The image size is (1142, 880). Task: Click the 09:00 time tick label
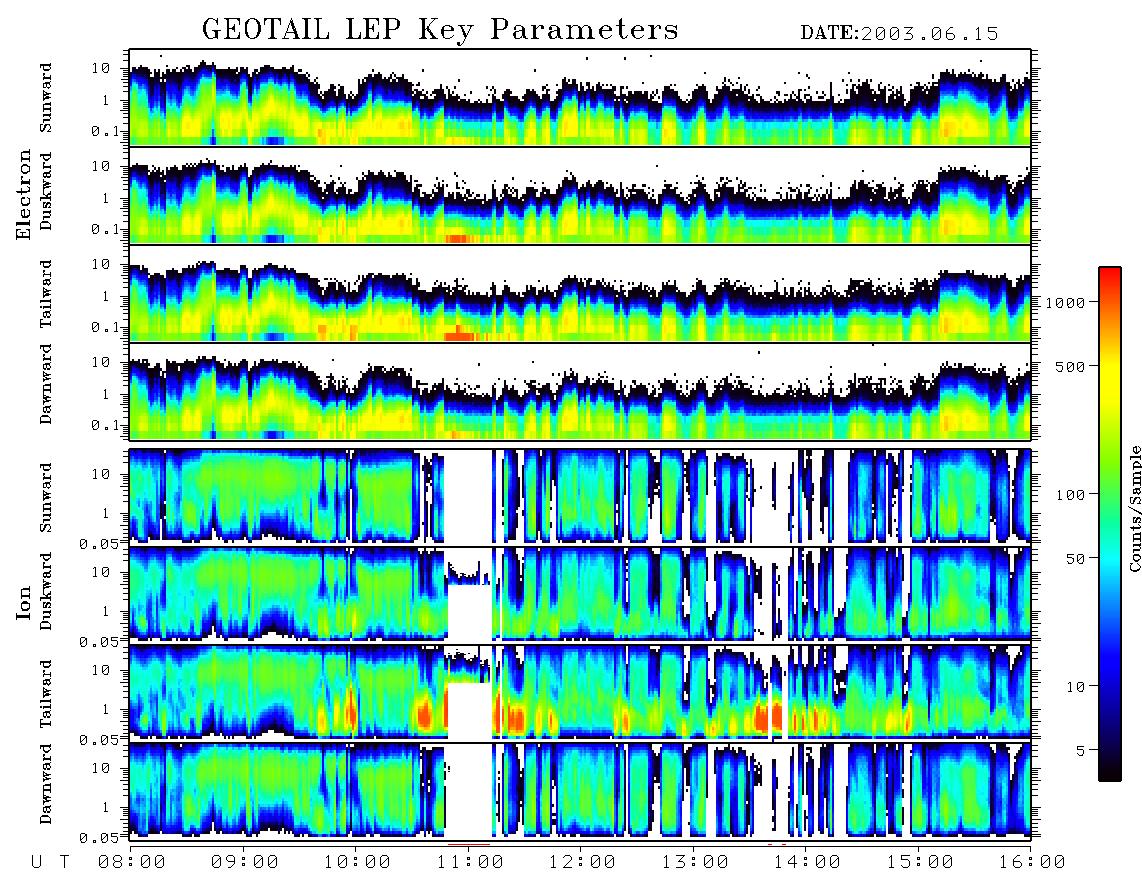pos(244,862)
